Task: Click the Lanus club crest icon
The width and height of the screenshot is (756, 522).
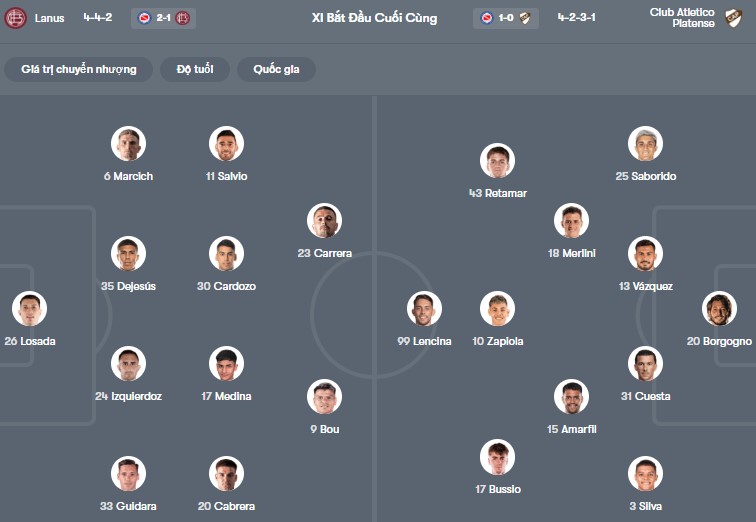Action: pos(15,18)
